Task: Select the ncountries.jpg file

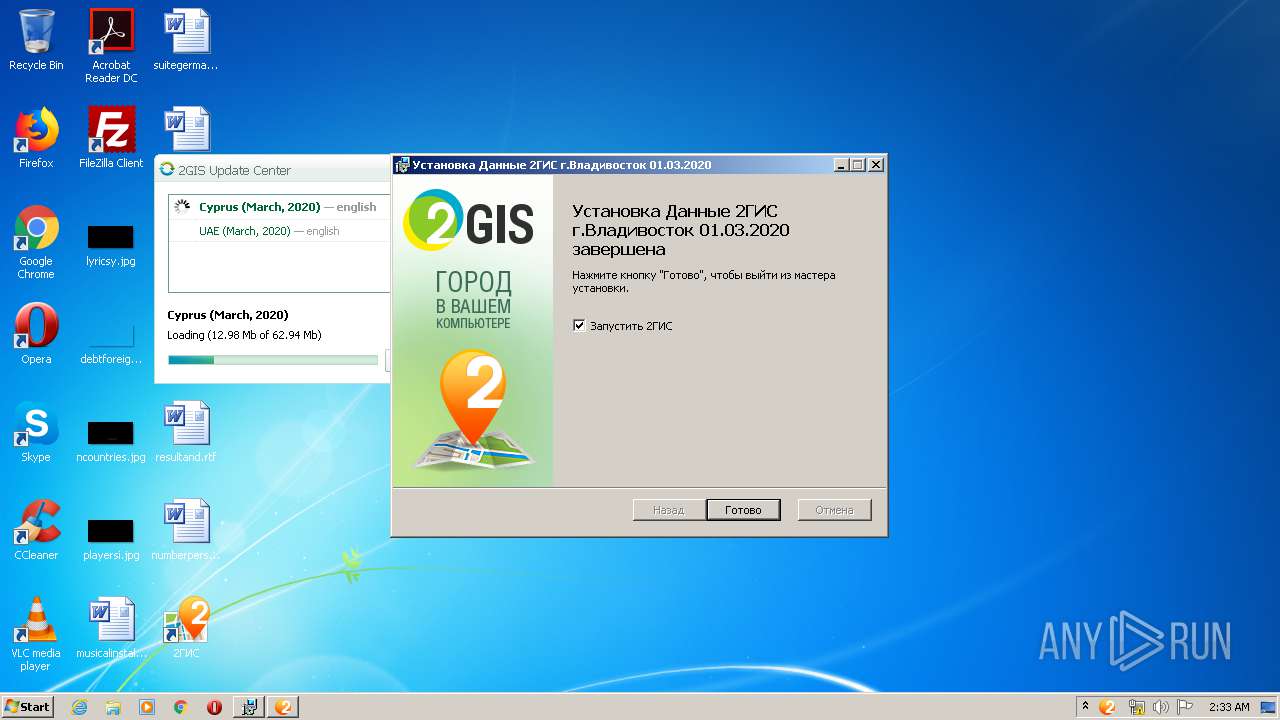Action: coord(111,441)
